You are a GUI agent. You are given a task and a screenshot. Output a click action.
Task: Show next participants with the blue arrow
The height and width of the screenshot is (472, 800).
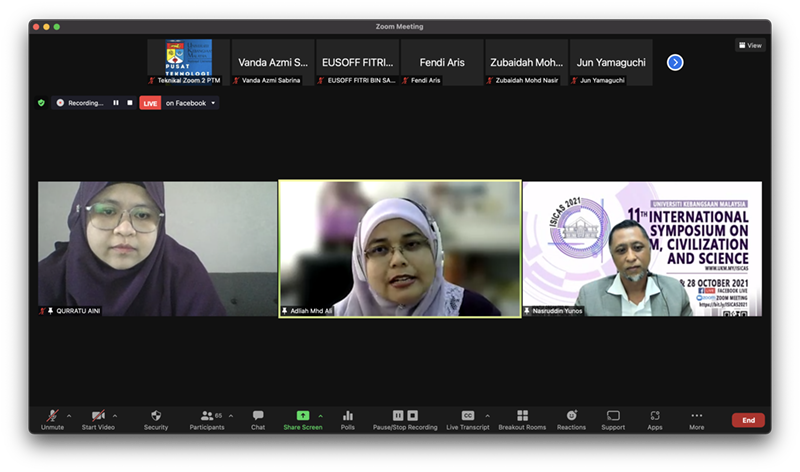pyautogui.click(x=675, y=62)
